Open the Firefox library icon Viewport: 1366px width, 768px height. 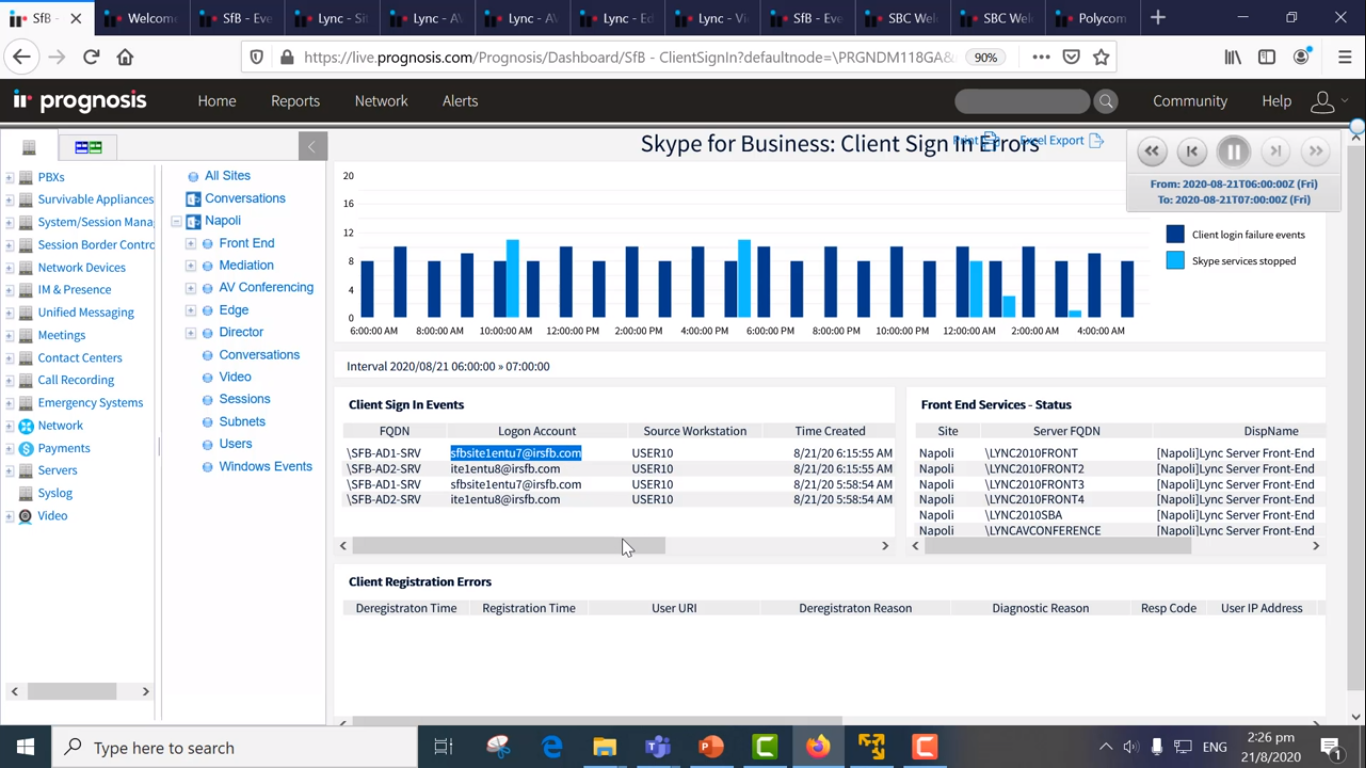(1233, 57)
